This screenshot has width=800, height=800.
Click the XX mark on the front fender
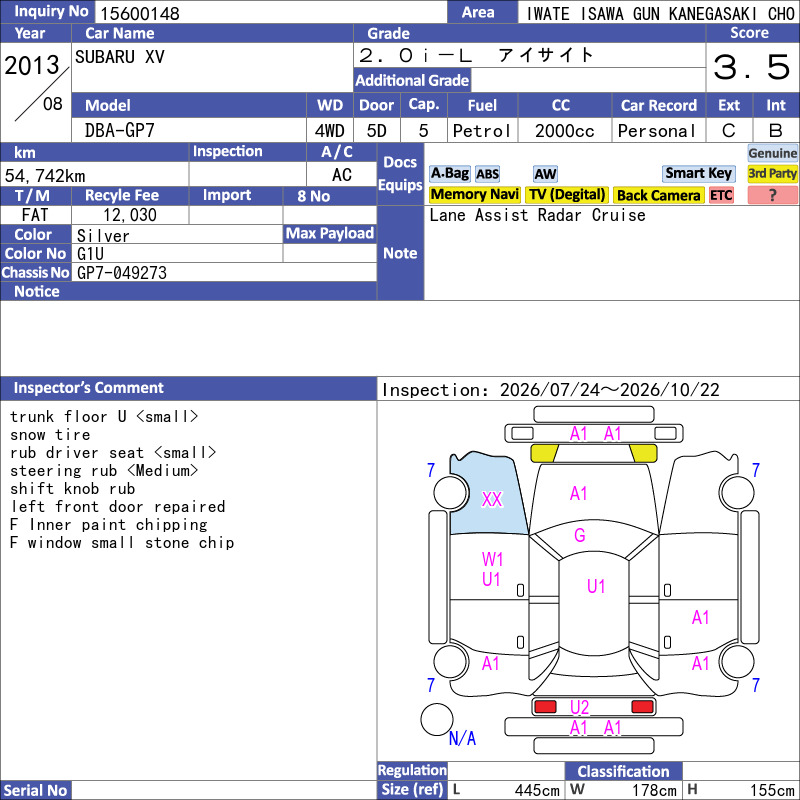coord(492,499)
